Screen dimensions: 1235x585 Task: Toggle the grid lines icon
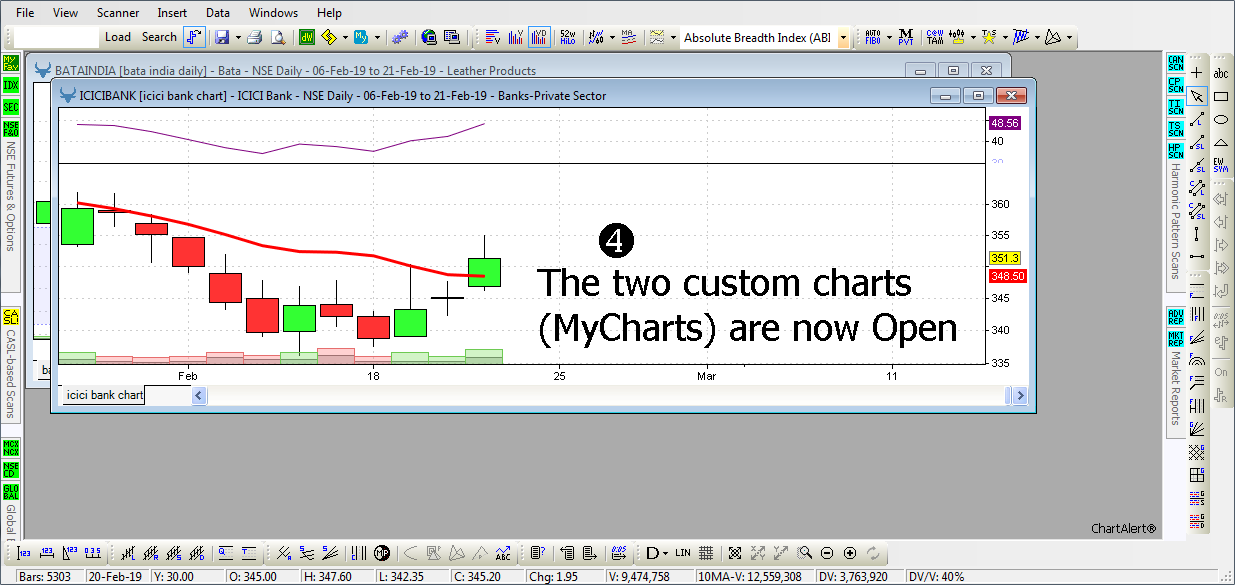tap(706, 553)
